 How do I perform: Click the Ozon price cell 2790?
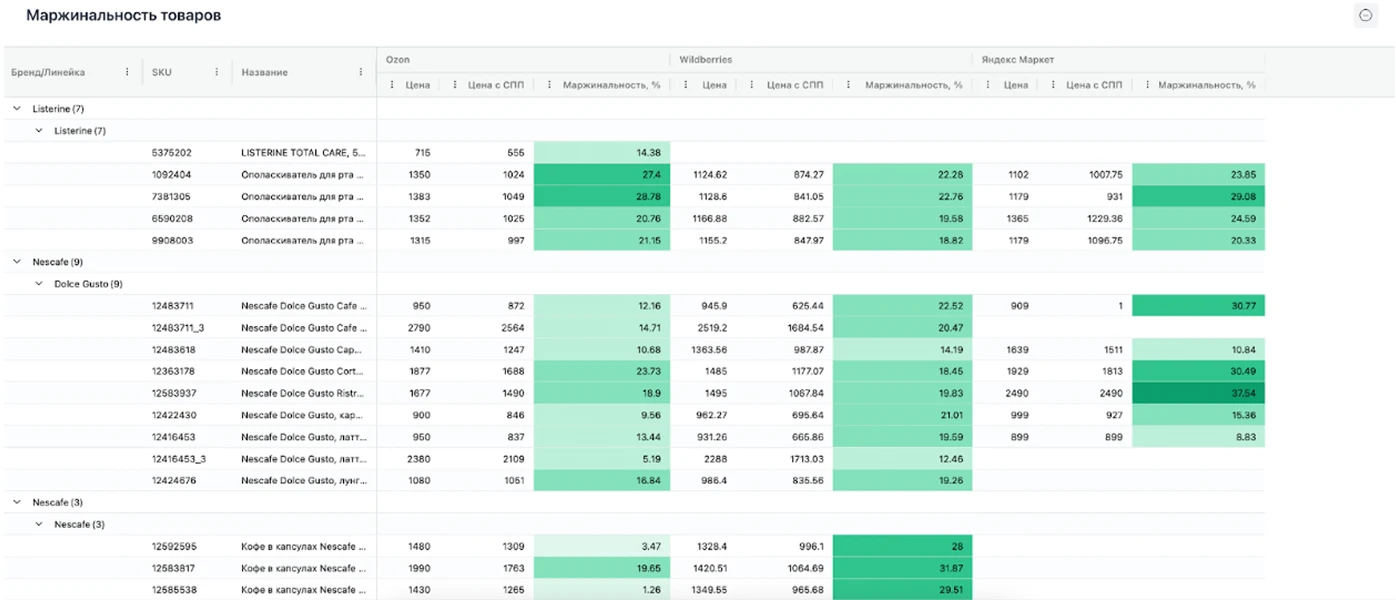[x=418, y=328]
